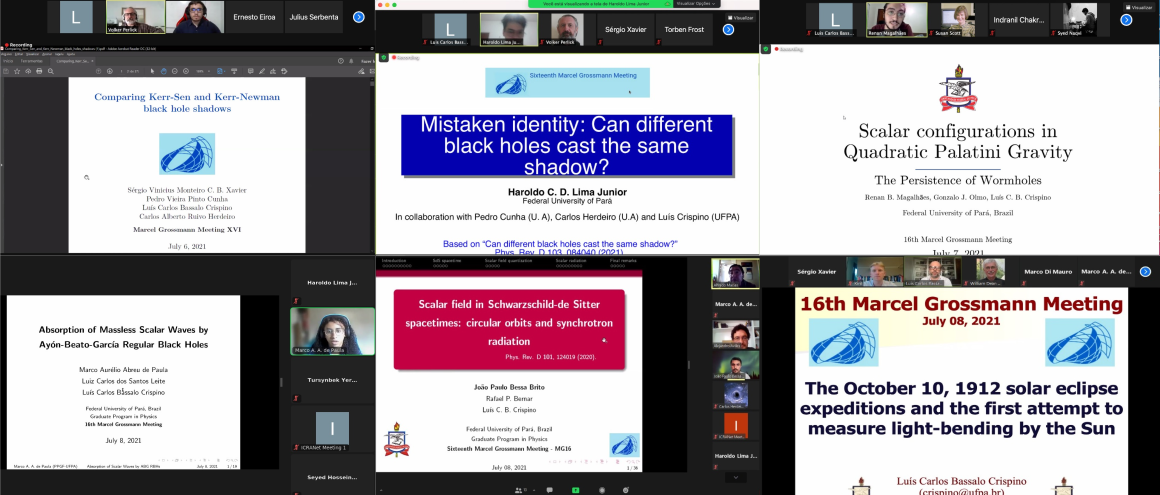Click Visualizar button in Scalar configurations window
1160x495 pixels.
pyautogui.click(x=1139, y=7)
